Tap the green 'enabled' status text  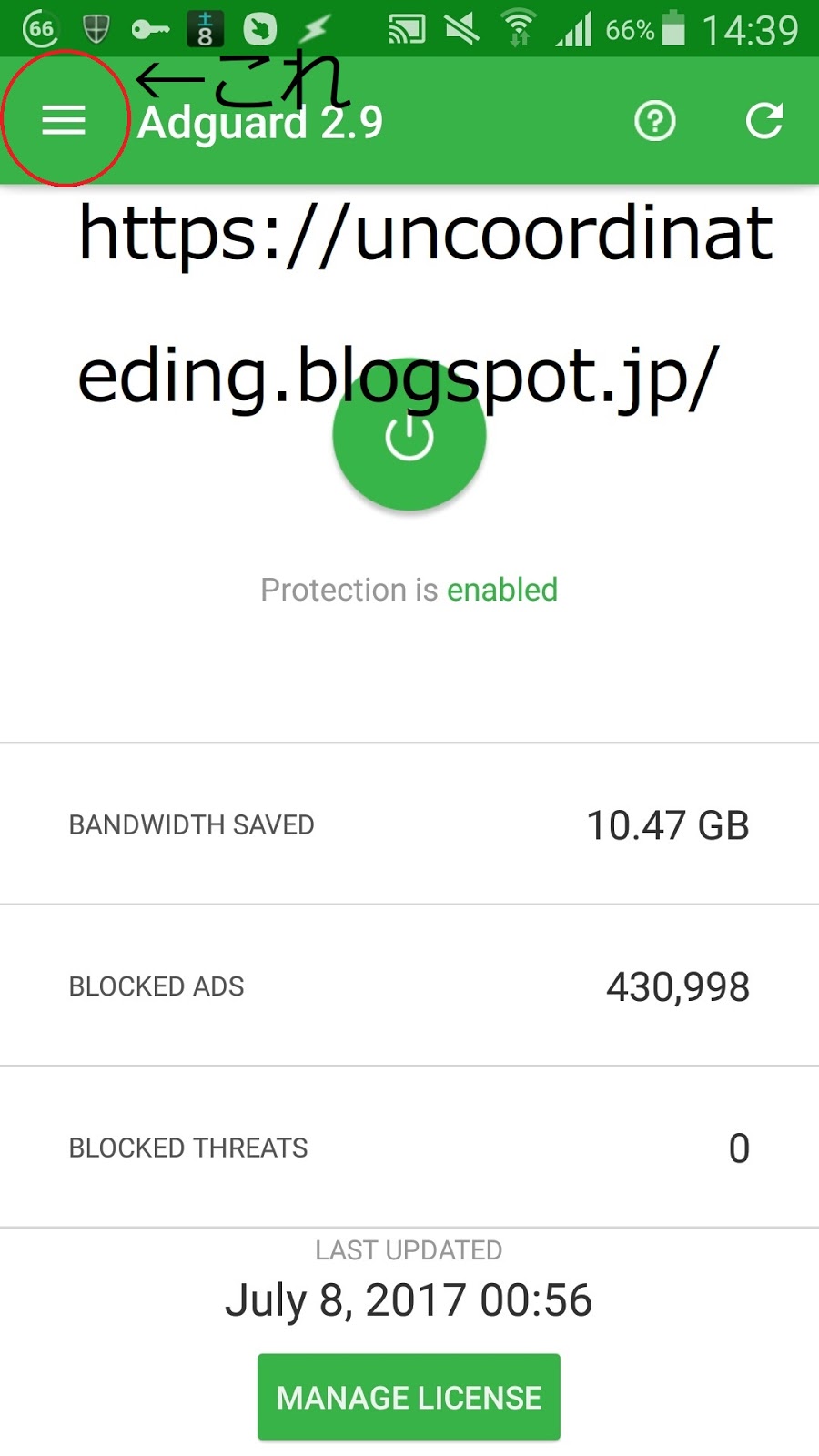tap(502, 590)
